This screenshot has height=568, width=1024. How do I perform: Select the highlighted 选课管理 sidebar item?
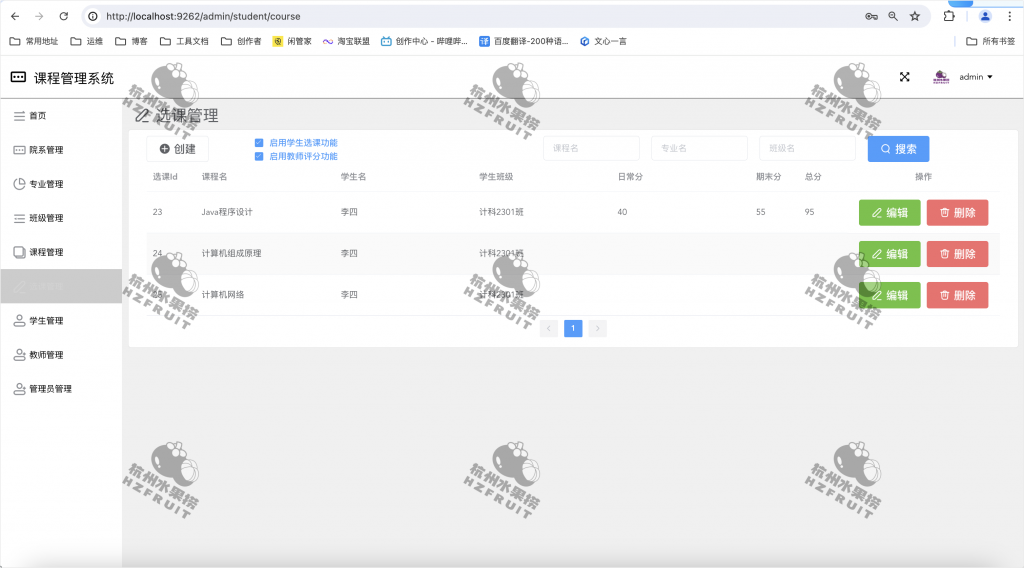(61, 286)
